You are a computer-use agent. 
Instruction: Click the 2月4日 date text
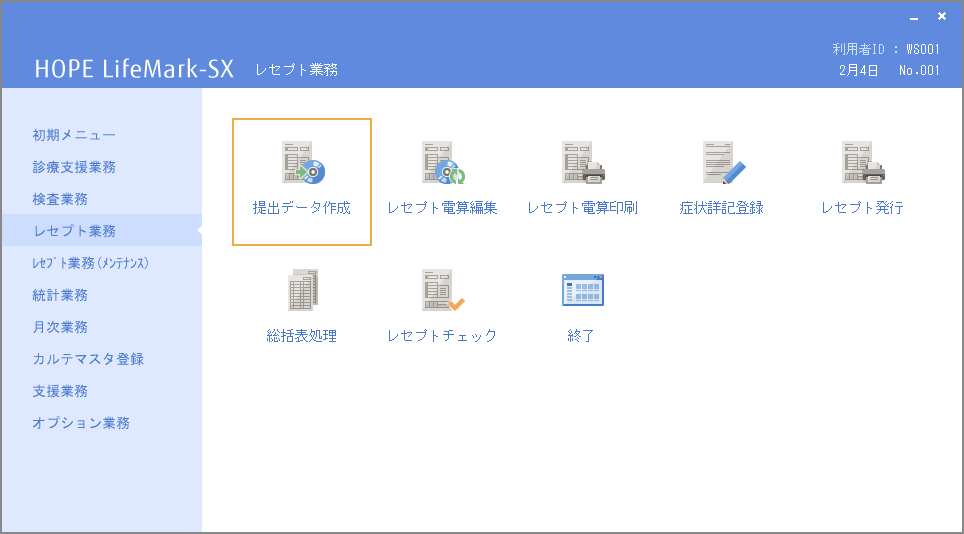tap(858, 71)
